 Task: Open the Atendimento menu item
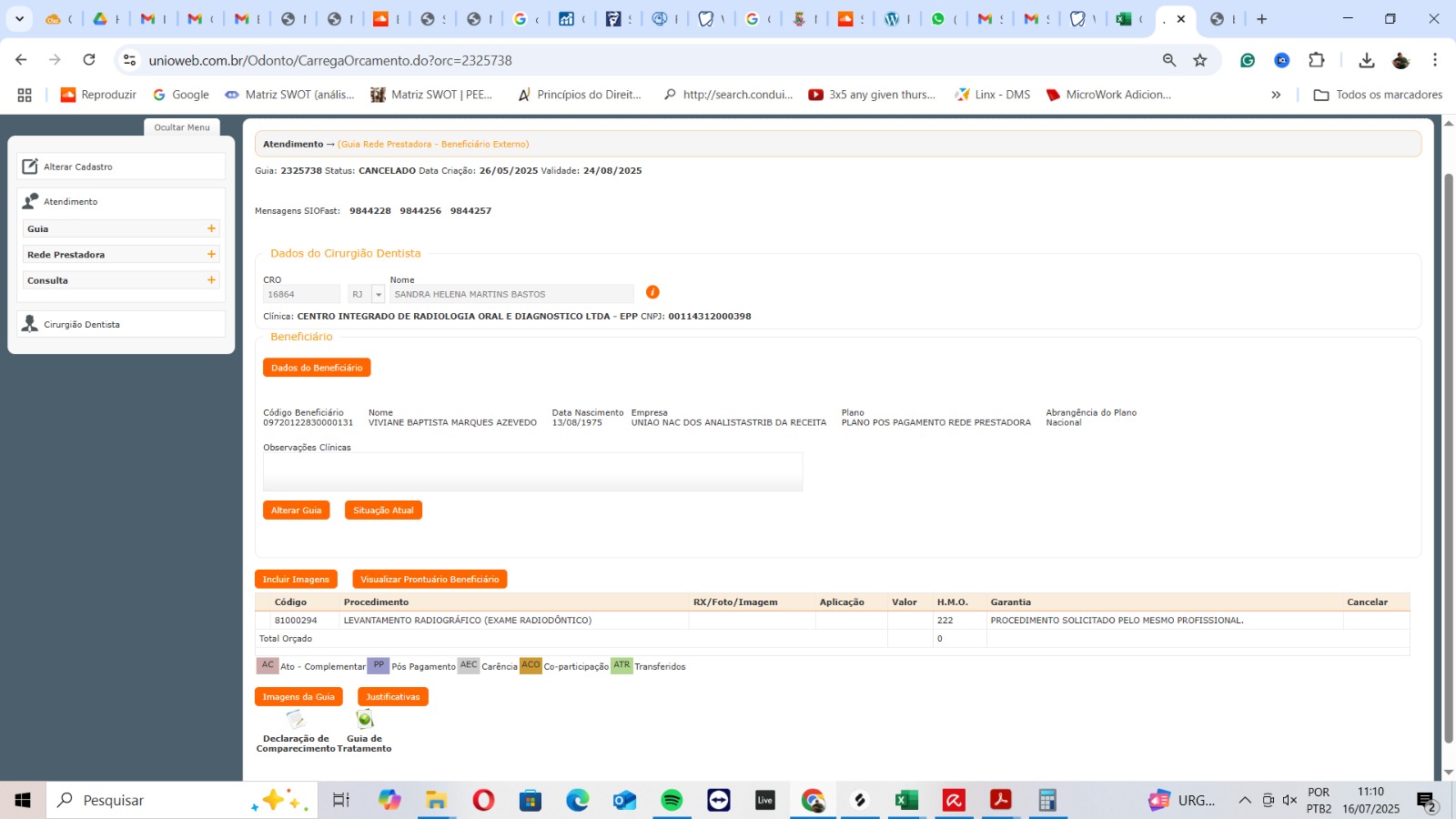[71, 201]
